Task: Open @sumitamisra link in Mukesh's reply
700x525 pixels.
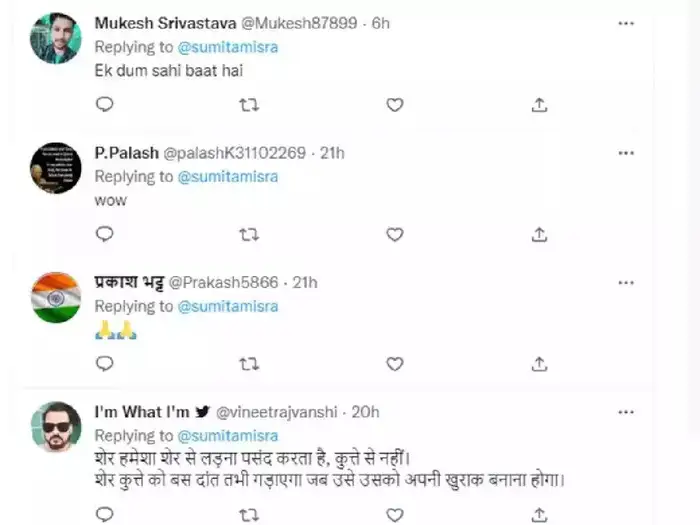Action: (x=228, y=46)
